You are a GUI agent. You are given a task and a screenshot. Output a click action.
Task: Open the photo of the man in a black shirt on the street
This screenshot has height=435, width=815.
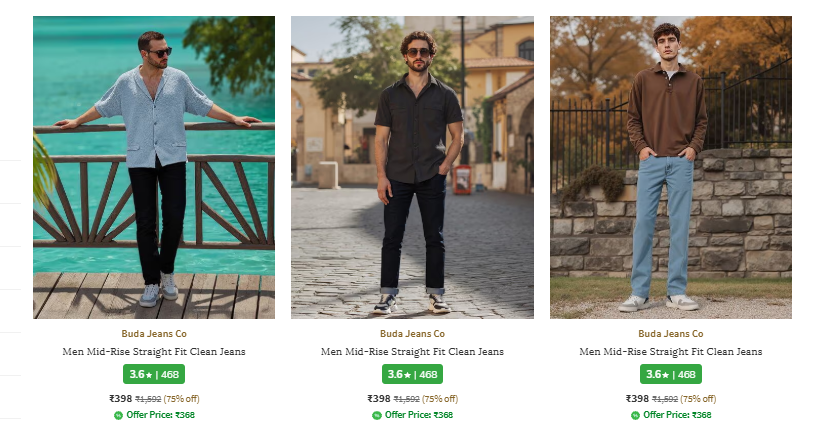[x=412, y=167]
